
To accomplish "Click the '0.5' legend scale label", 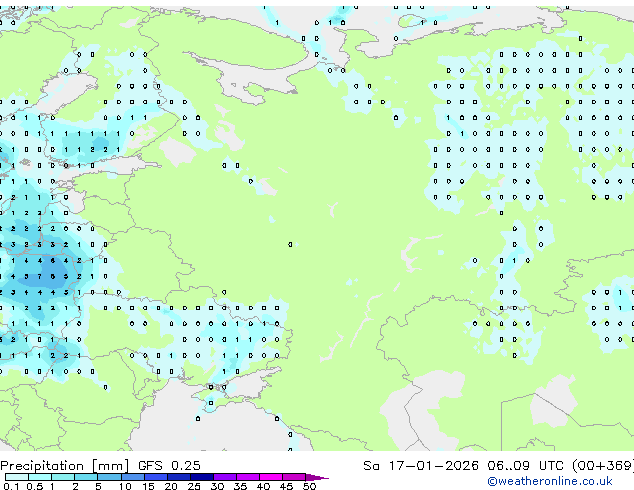I will [35, 486].
